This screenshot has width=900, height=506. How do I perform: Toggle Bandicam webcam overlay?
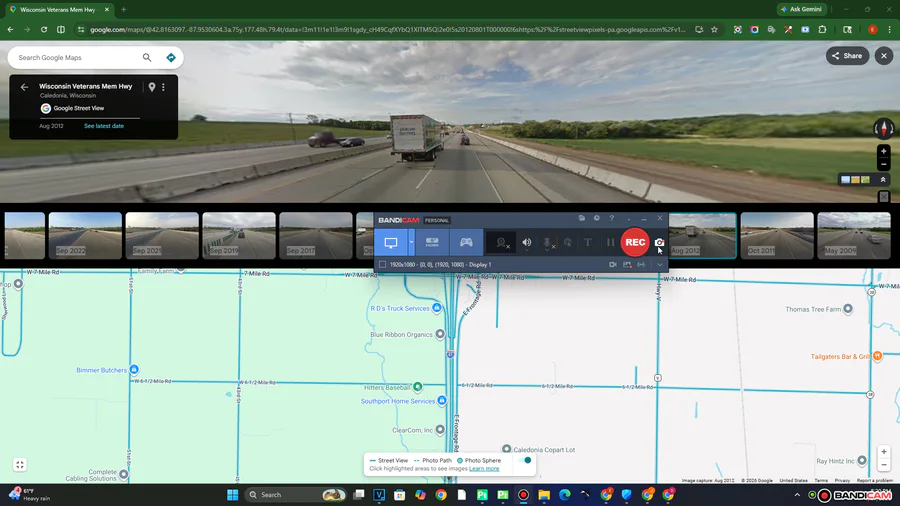tap(502, 243)
